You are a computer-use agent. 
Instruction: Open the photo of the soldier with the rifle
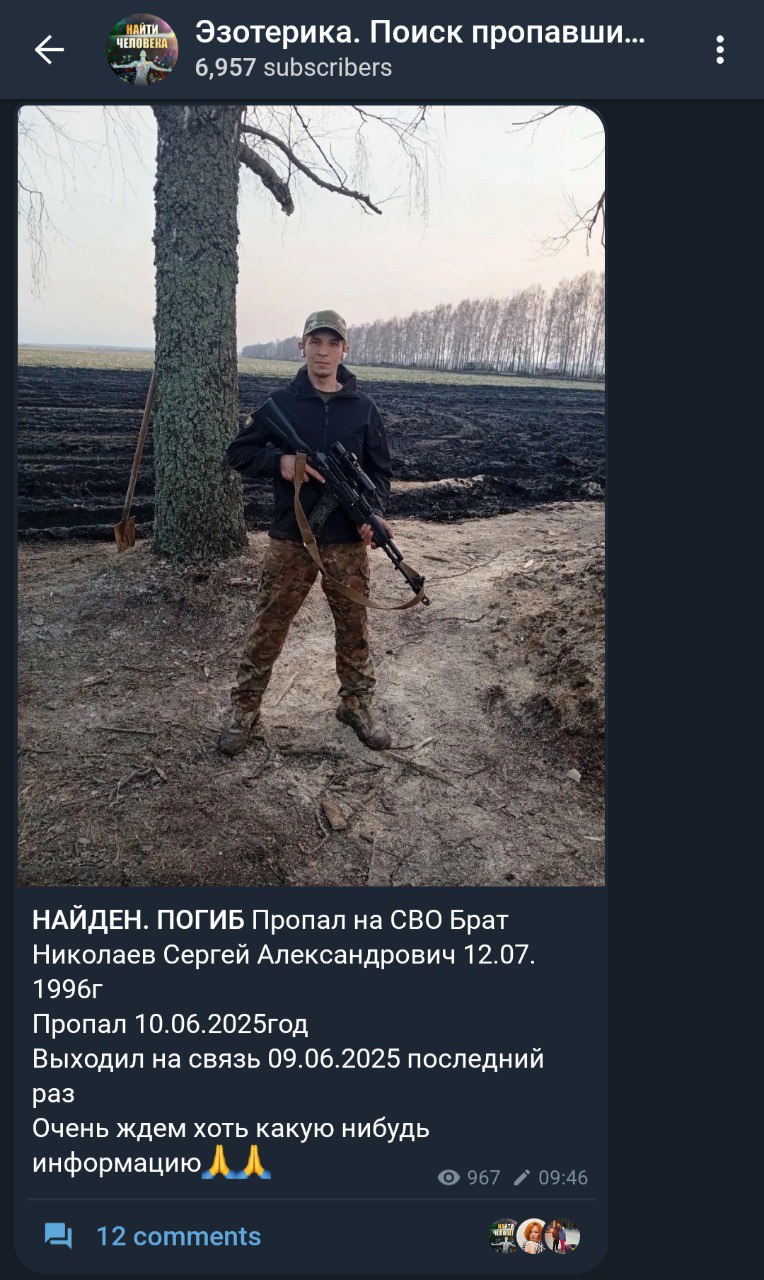pos(311,496)
